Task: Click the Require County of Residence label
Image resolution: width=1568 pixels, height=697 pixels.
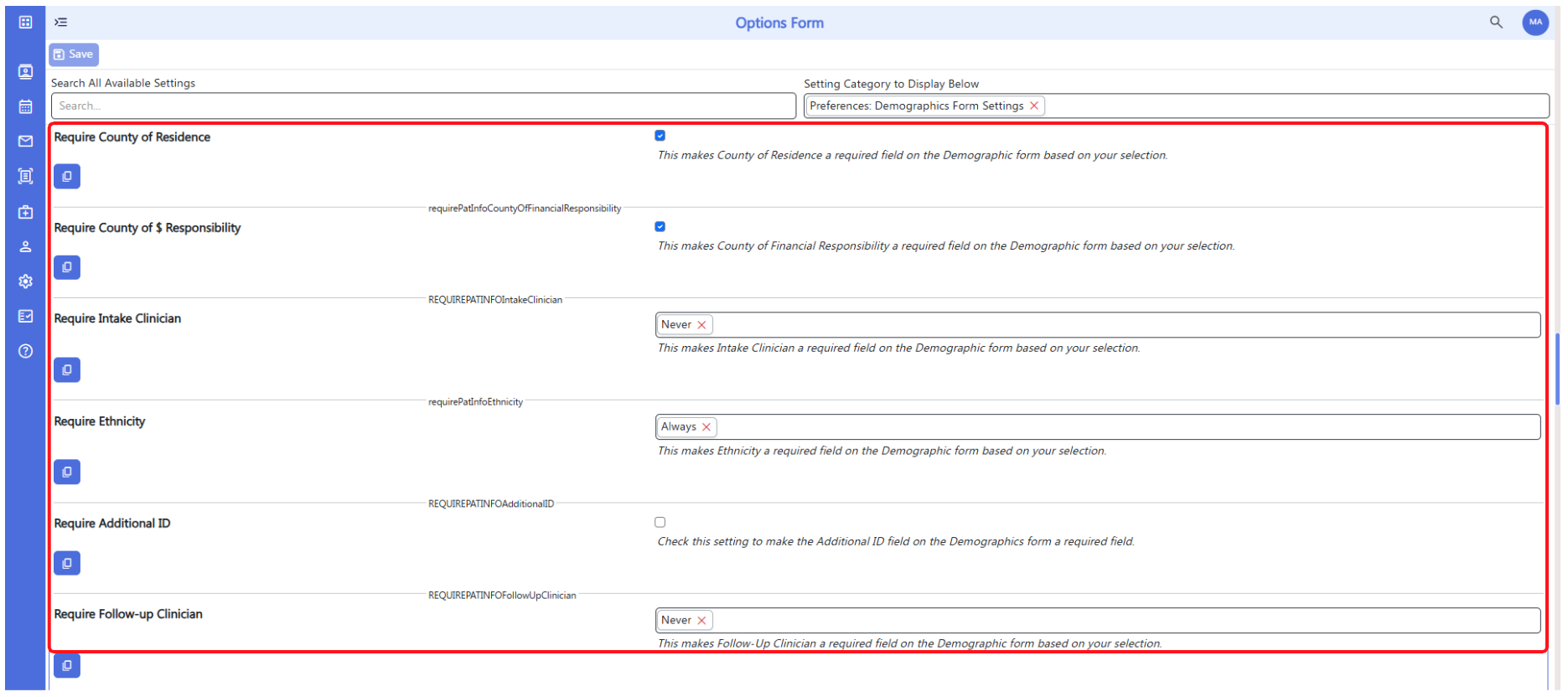Action: coord(132,137)
